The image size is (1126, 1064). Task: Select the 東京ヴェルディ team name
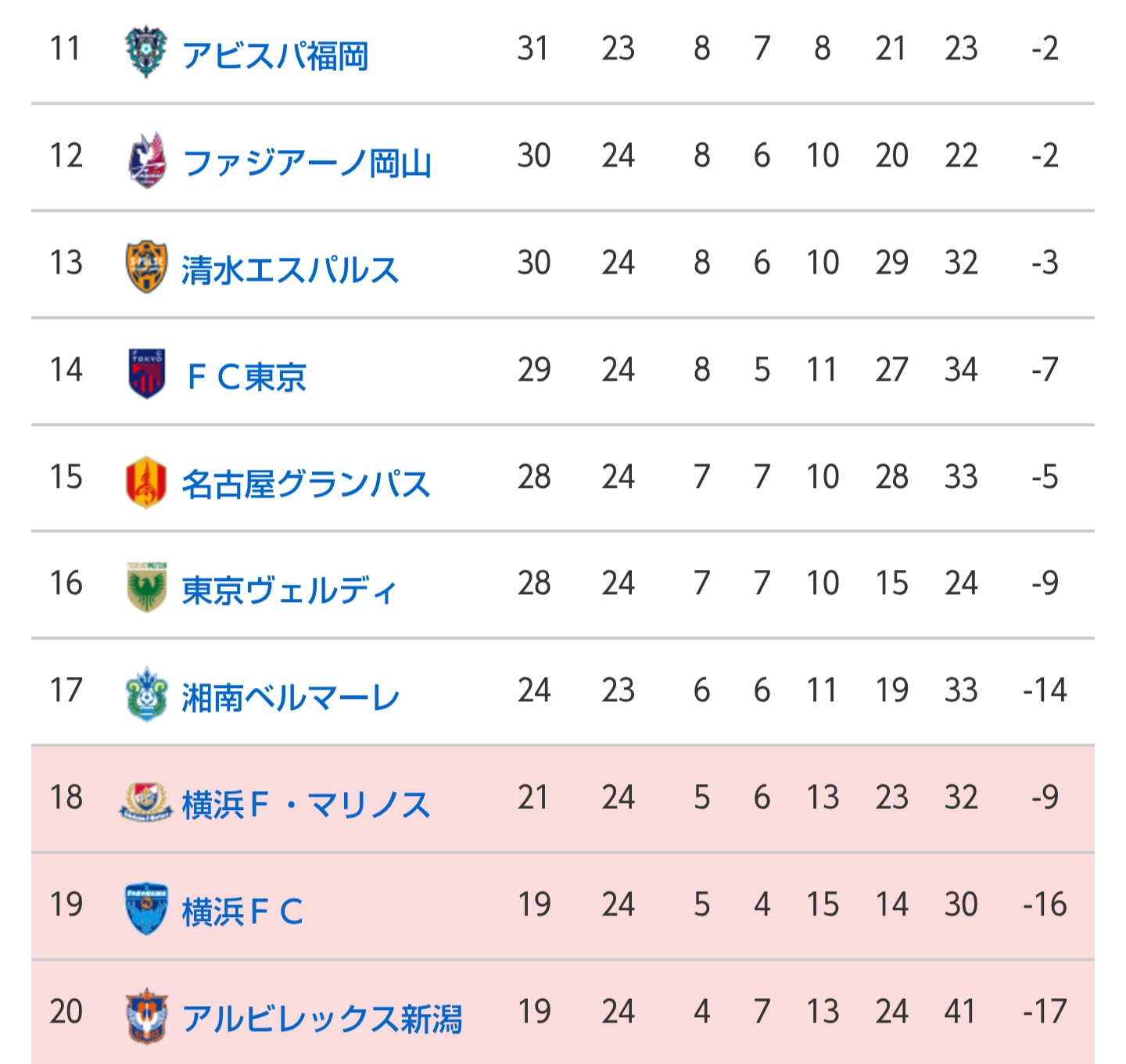tap(289, 591)
